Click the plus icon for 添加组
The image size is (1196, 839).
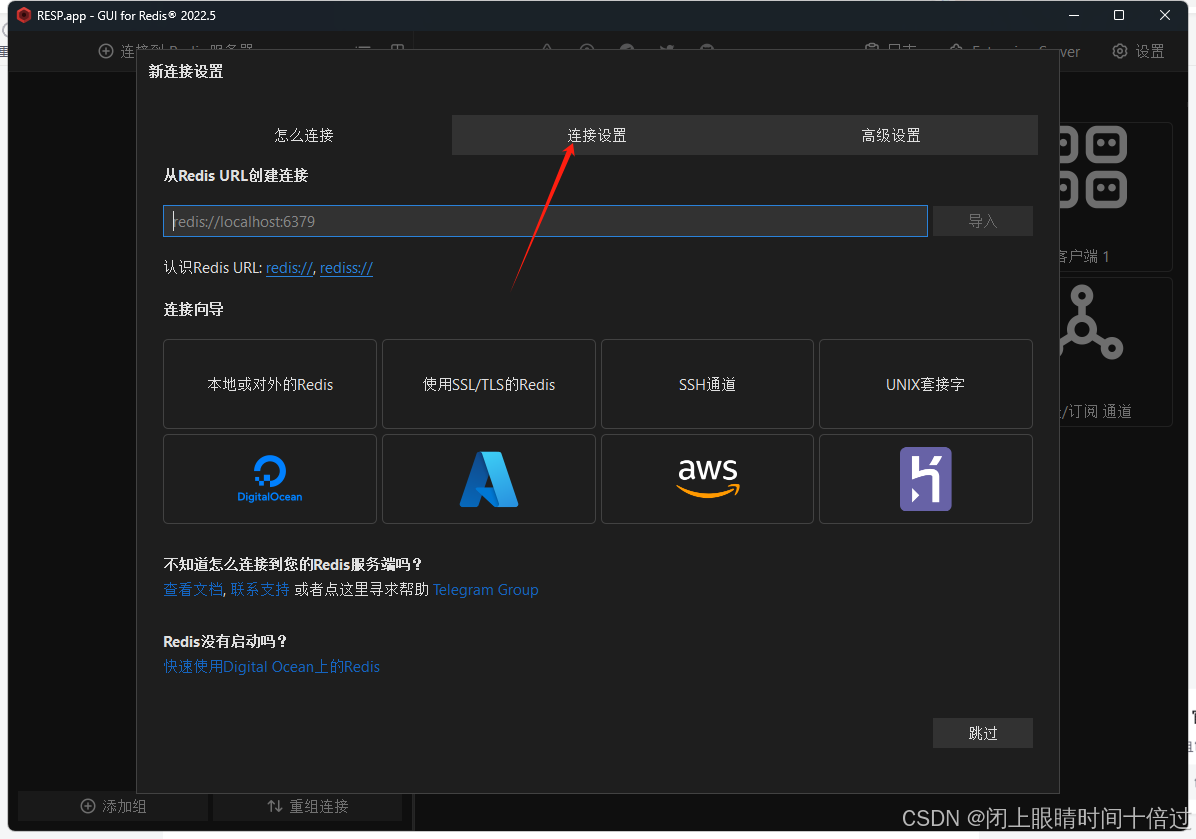88,806
